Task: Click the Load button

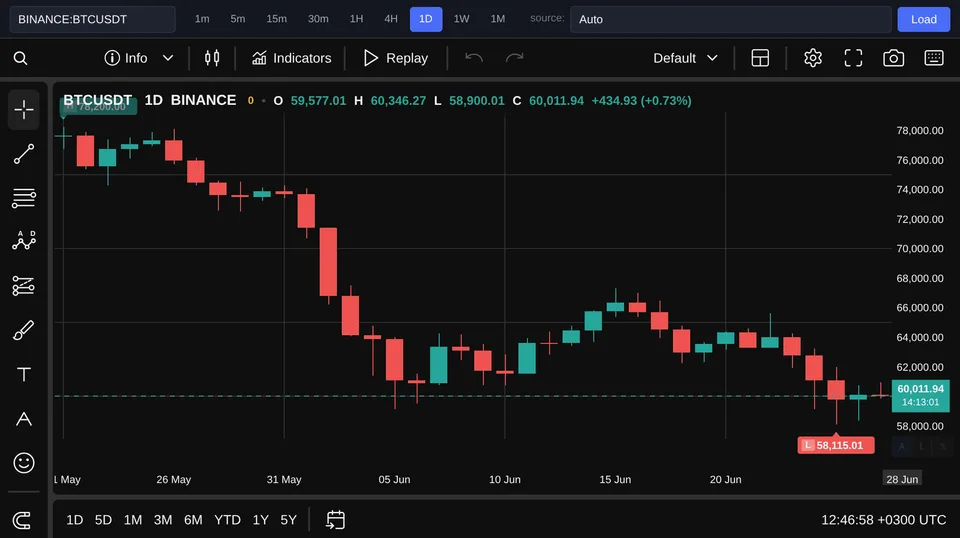Action: pyautogui.click(x=923, y=19)
